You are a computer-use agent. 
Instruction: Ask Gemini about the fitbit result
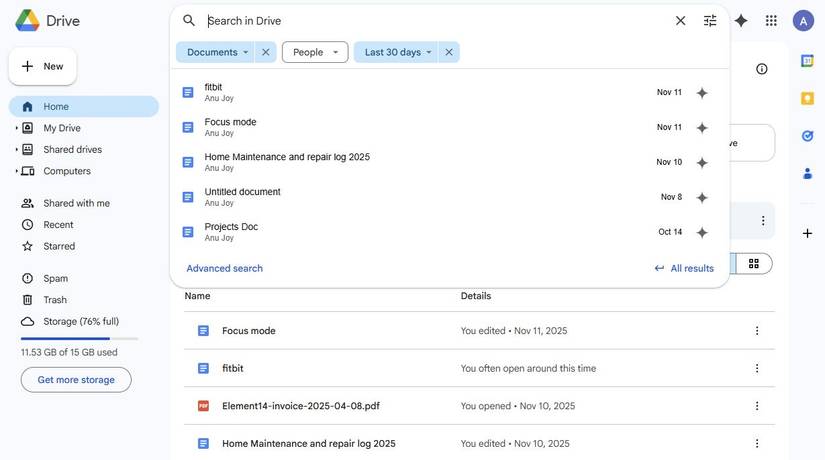(702, 93)
